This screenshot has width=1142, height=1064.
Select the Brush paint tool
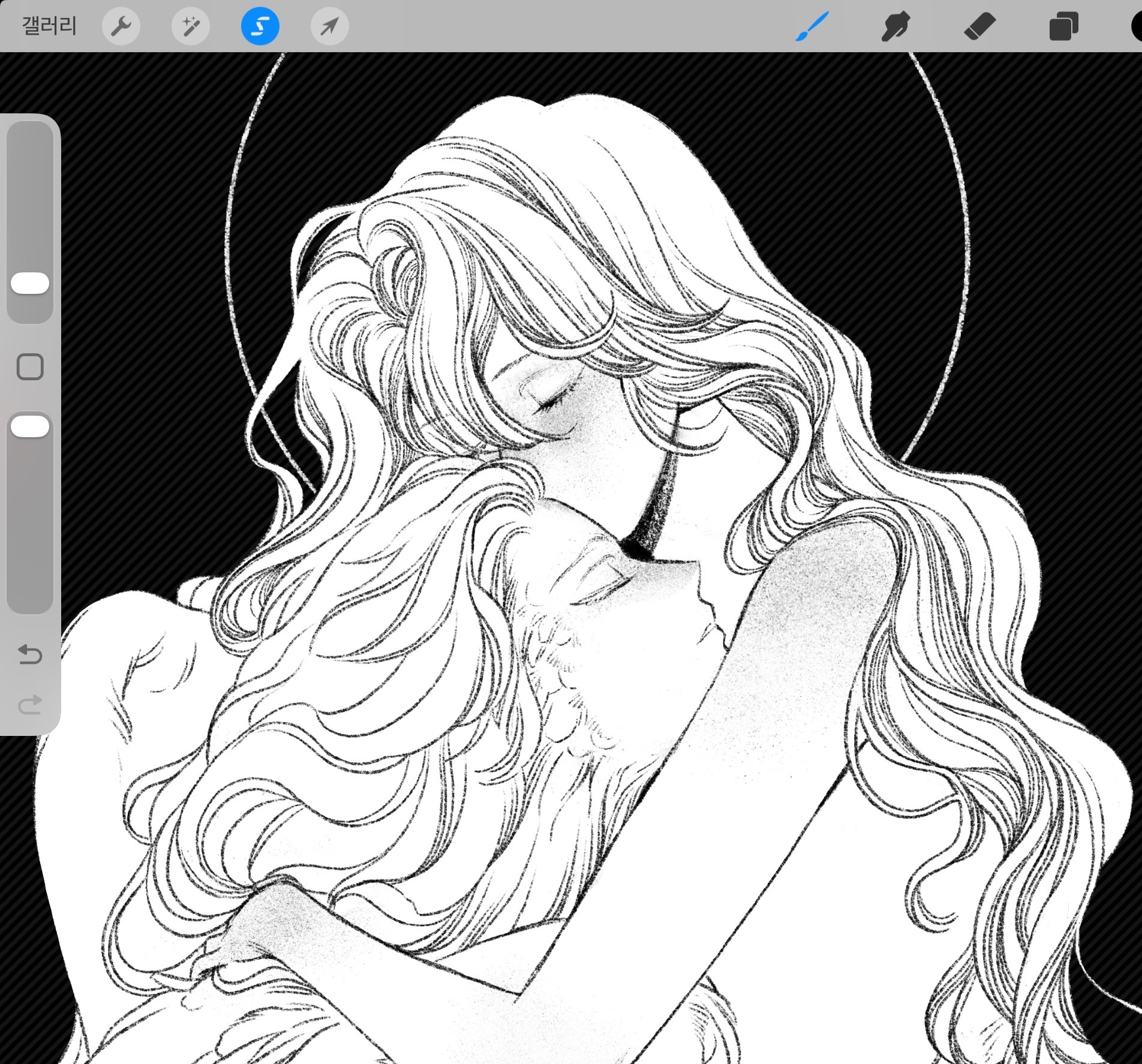pos(812,27)
